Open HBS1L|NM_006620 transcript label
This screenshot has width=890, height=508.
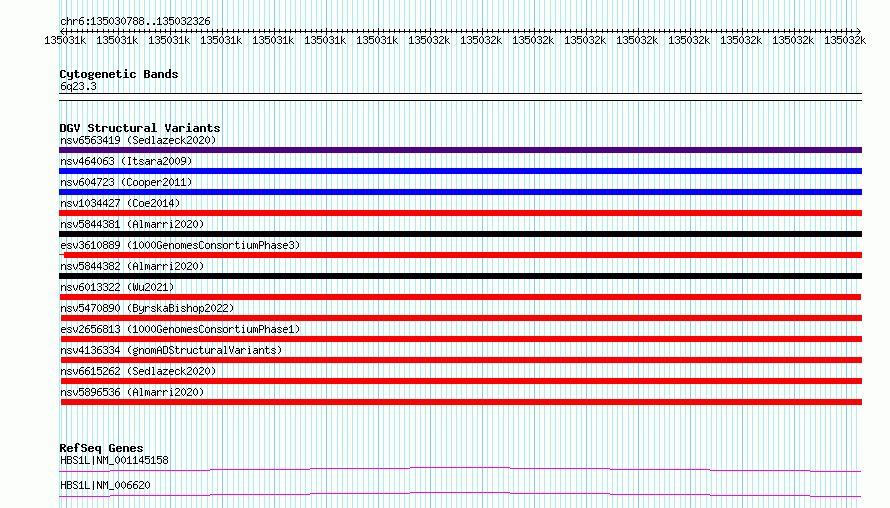[x=105, y=485]
